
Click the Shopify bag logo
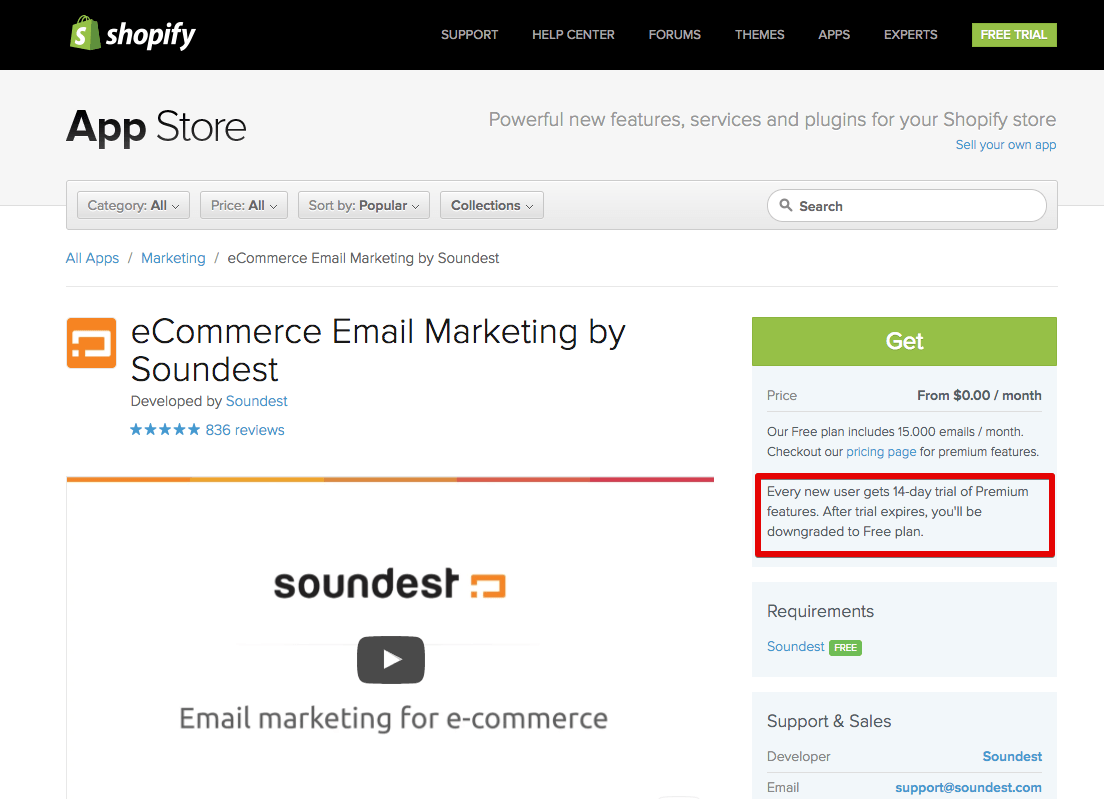pos(85,34)
